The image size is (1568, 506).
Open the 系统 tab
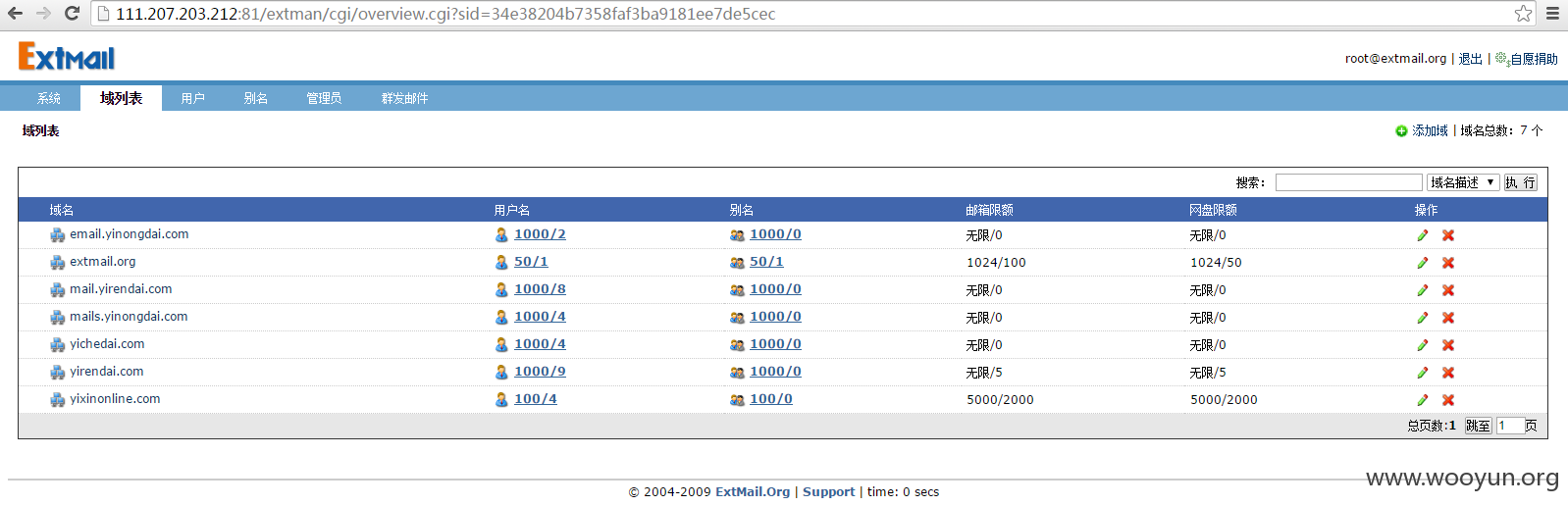pyautogui.click(x=49, y=98)
